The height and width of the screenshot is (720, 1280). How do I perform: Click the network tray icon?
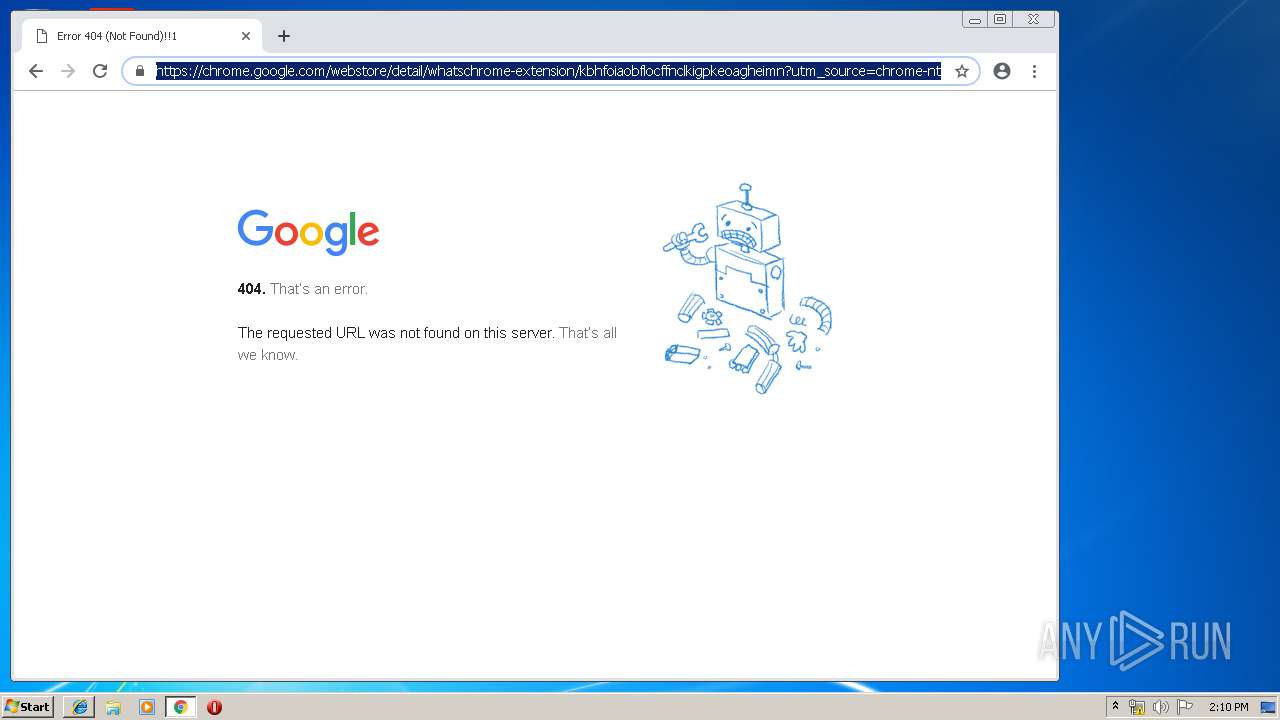(x=1137, y=707)
